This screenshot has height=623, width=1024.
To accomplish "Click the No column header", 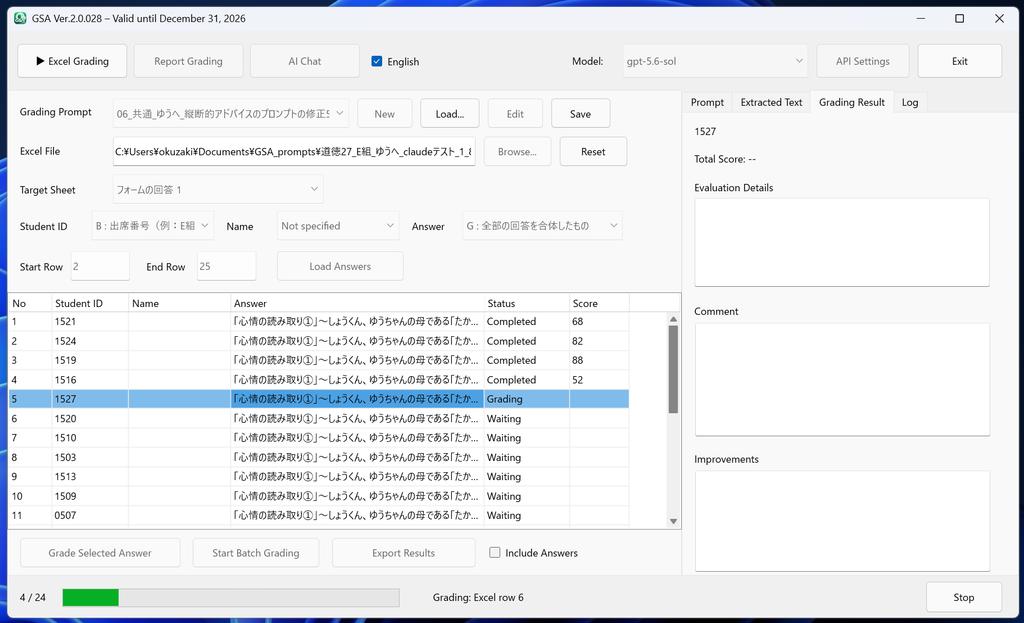I will click(x=30, y=304).
